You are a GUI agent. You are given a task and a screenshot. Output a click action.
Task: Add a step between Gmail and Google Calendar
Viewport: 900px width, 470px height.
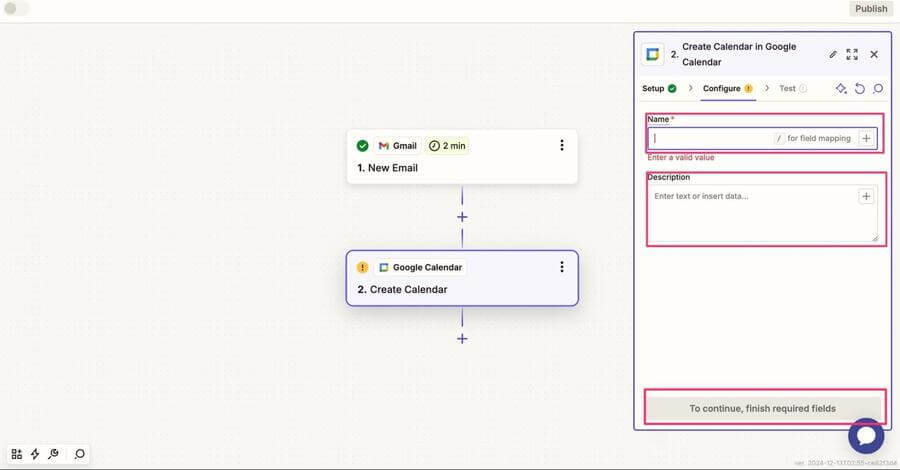tap(462, 217)
